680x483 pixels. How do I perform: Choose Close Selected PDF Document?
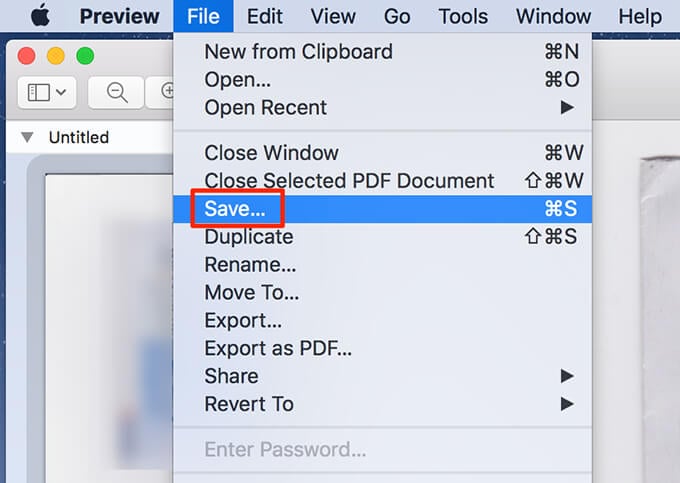point(382,180)
